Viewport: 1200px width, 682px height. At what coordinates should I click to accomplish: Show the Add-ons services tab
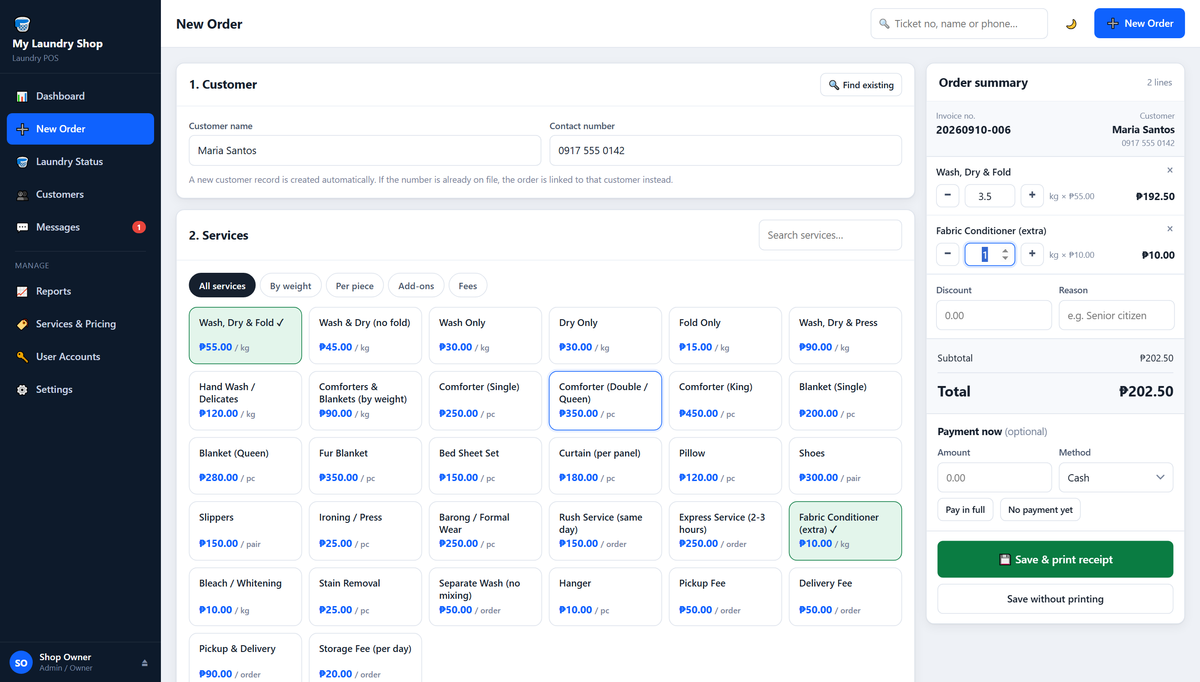point(416,286)
